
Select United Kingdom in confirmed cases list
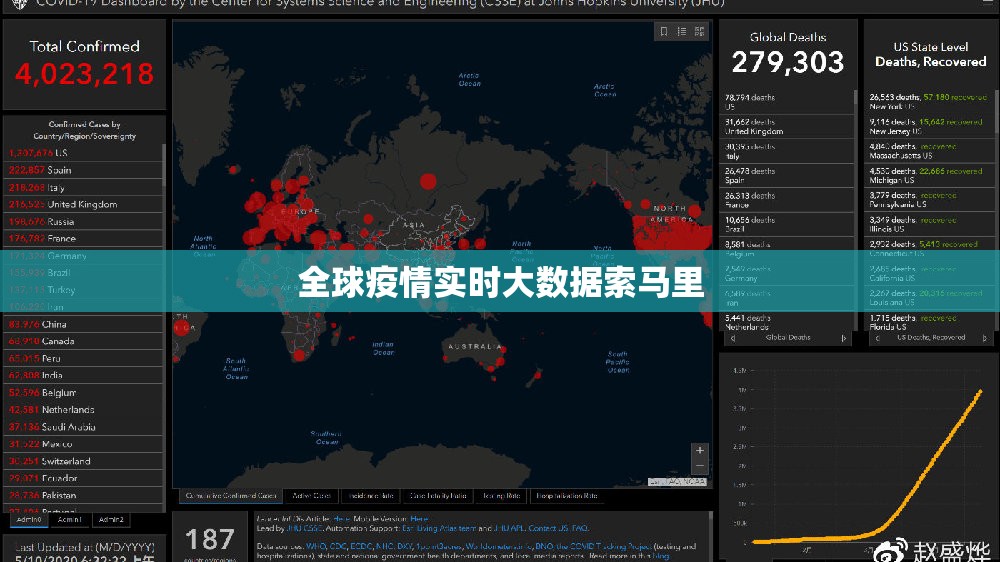coord(83,205)
